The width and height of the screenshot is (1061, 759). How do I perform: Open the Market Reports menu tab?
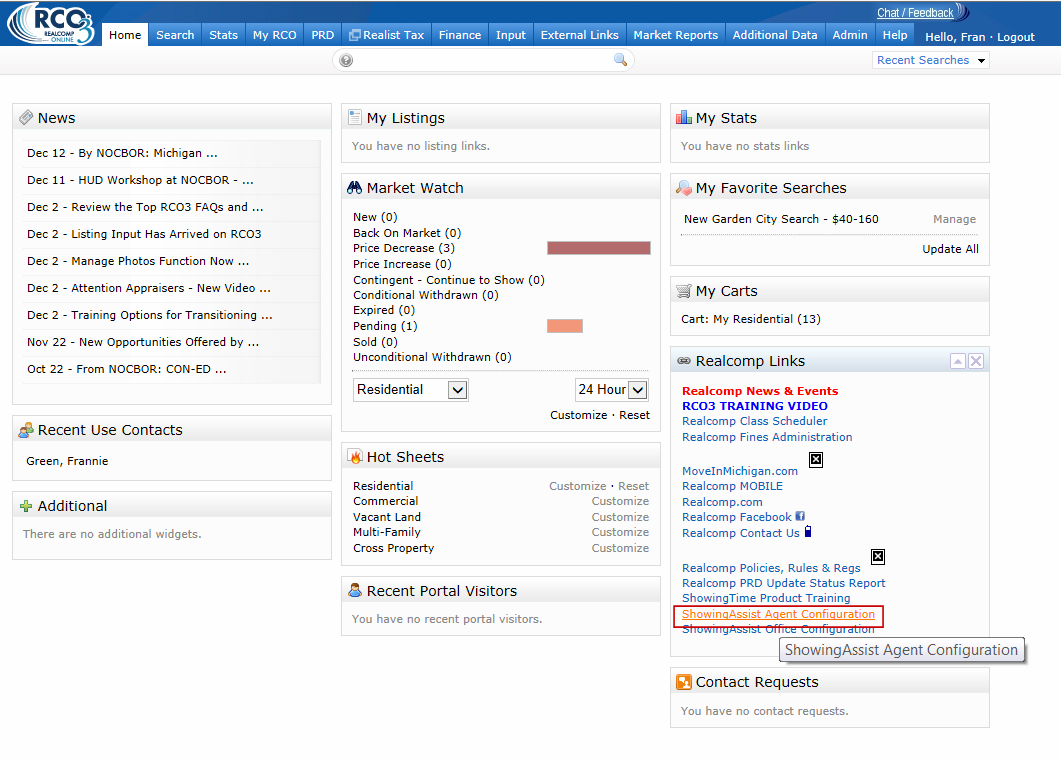pos(675,35)
